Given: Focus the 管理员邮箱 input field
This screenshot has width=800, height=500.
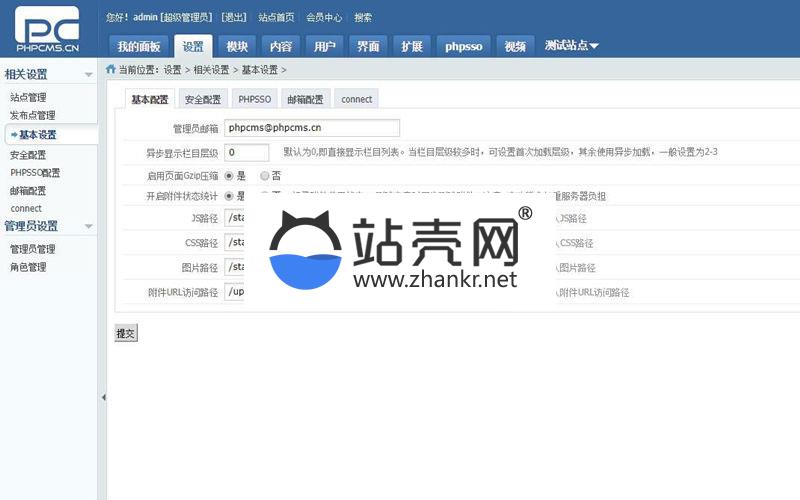Looking at the screenshot, I should click(311, 128).
